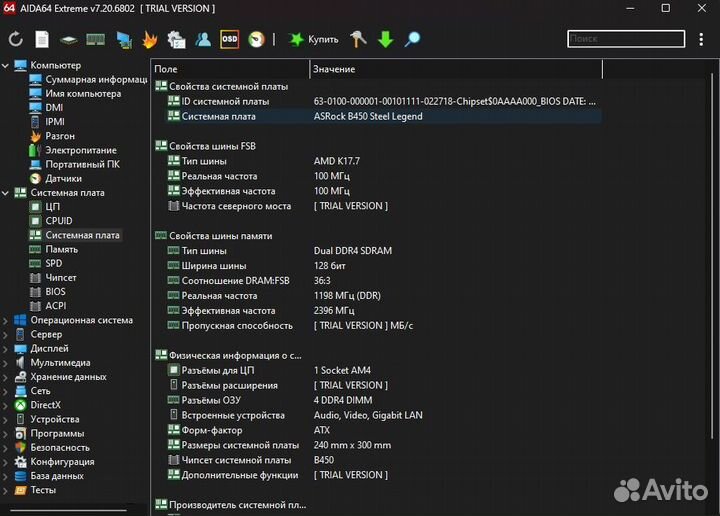Click the tree pane horizontal scrollbar
This screenshot has width=720, height=516.
click(x=68, y=510)
